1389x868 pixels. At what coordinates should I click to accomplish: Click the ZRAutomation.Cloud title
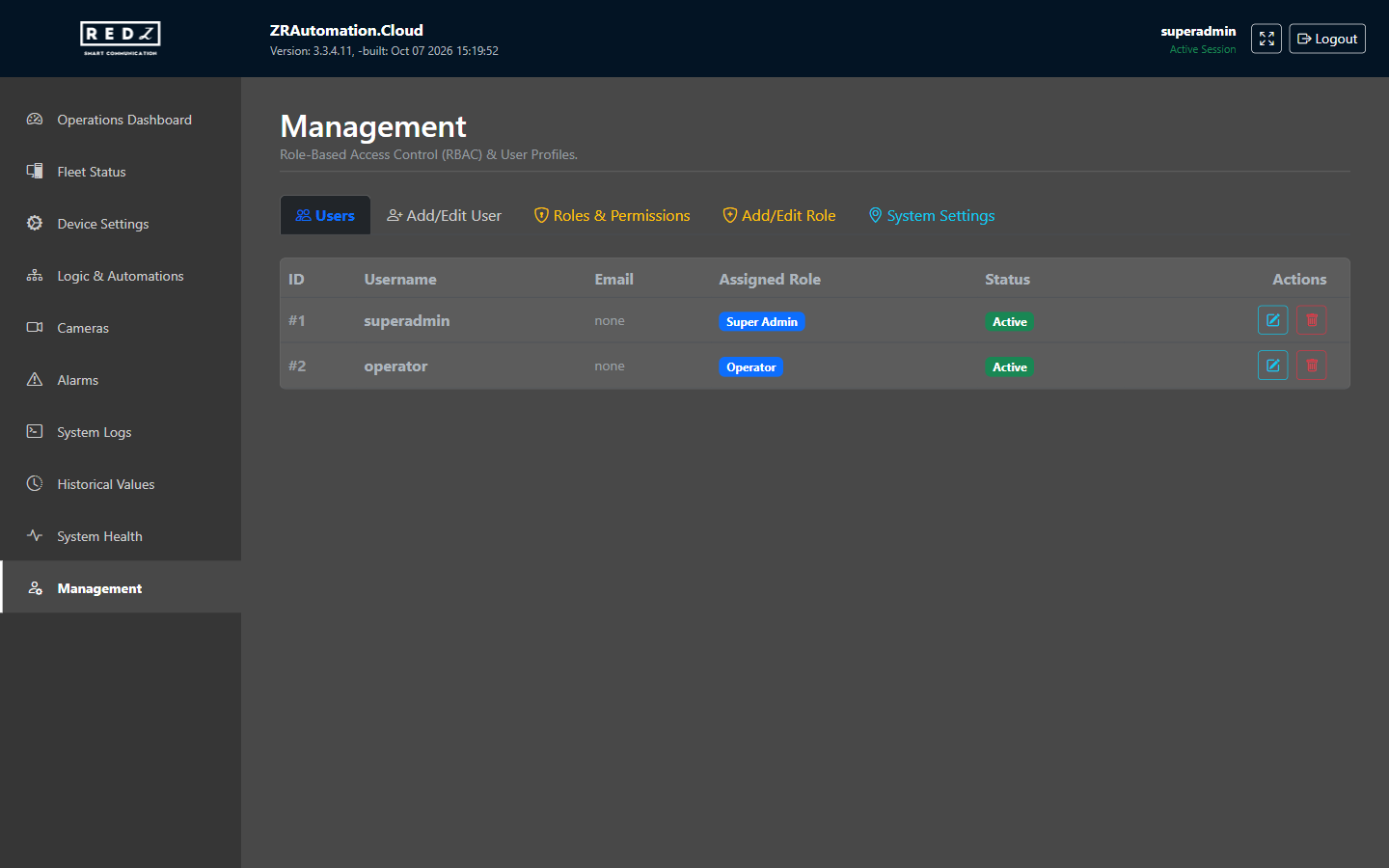tap(346, 30)
